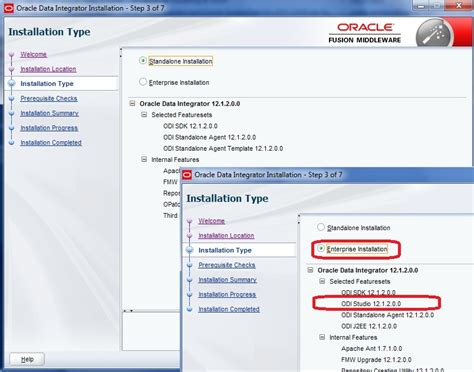Collapse Internal Features node in back window
474x372 pixels.
pyautogui.click(x=144, y=159)
